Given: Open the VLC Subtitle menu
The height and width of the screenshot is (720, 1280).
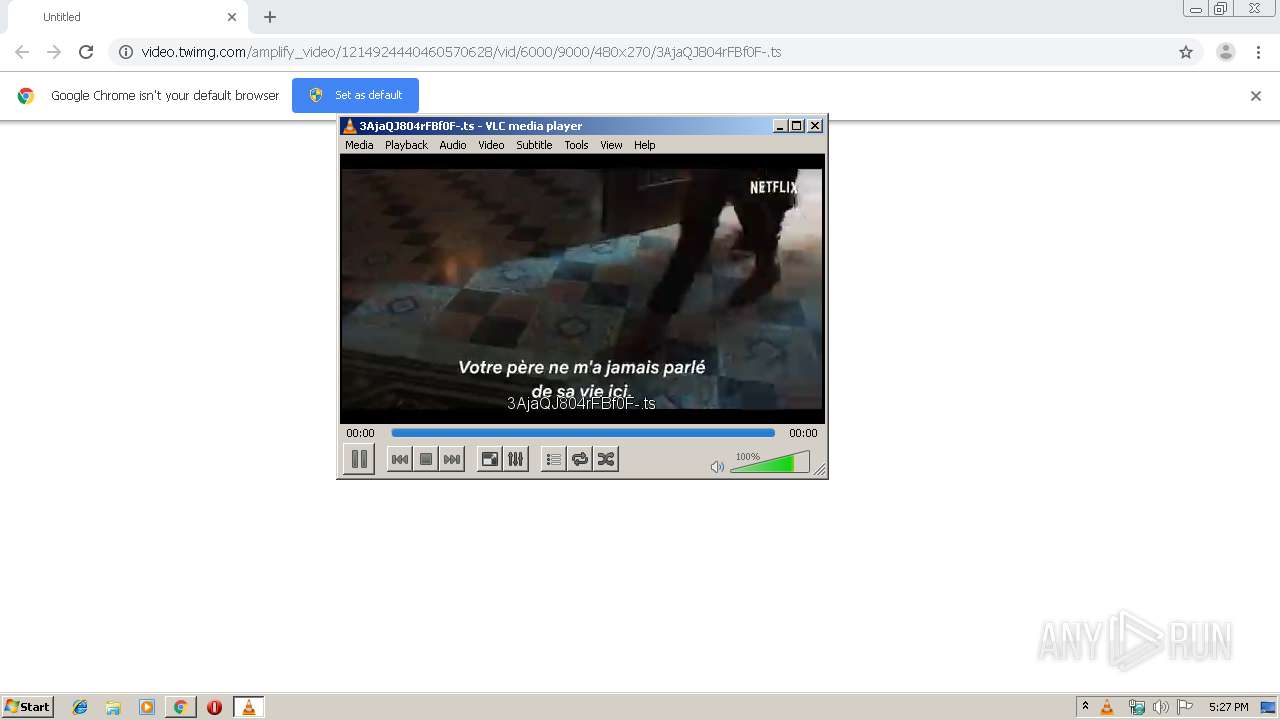Looking at the screenshot, I should tap(534, 145).
